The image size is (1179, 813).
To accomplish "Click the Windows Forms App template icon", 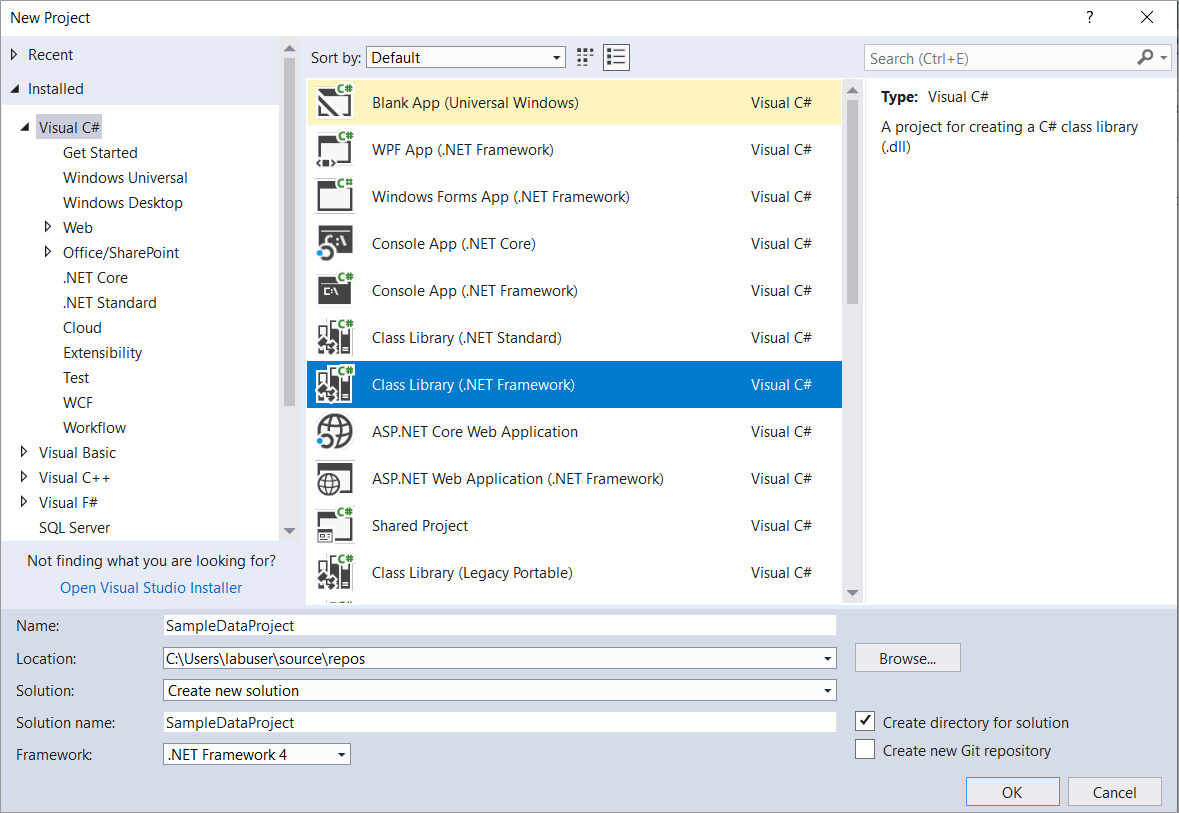I will (335, 197).
